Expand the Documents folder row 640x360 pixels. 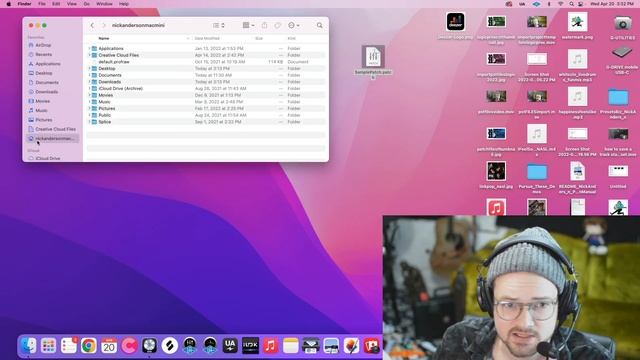[x=89, y=75]
